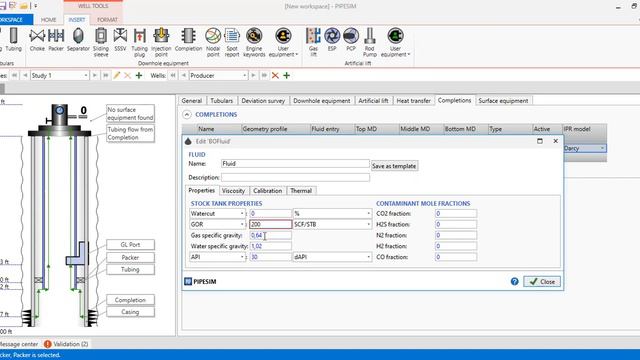Screen dimensions: 640x360
Task: Click the Description input field
Action: [295, 178]
